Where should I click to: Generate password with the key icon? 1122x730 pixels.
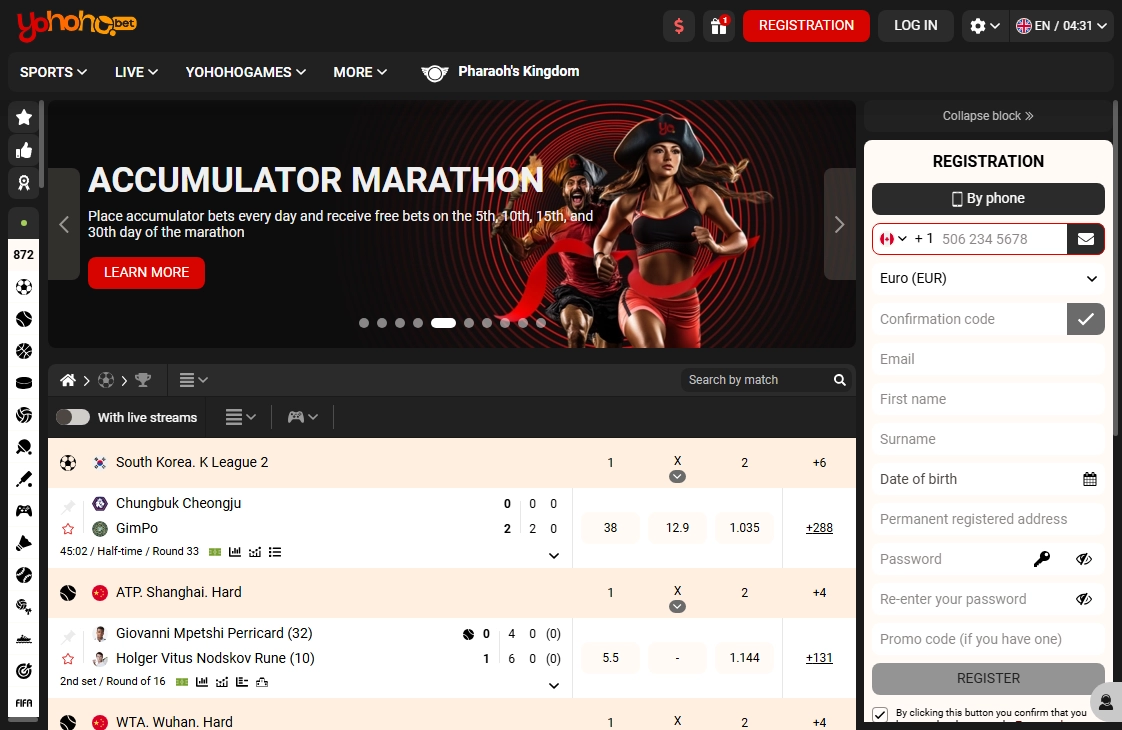[1042, 559]
